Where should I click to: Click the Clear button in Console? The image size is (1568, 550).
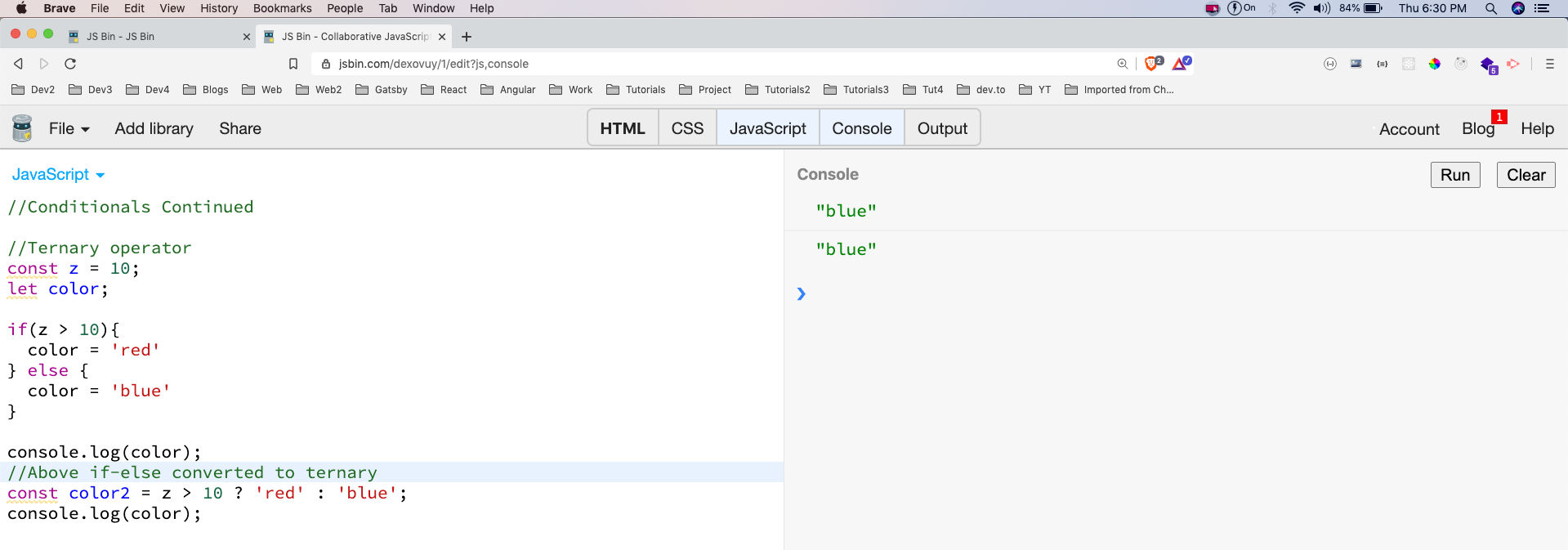(x=1526, y=175)
